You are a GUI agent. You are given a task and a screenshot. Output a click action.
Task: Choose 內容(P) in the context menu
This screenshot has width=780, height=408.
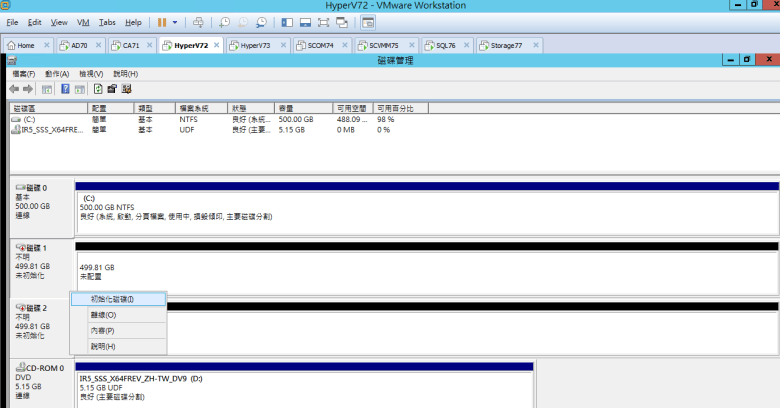tap(103, 330)
